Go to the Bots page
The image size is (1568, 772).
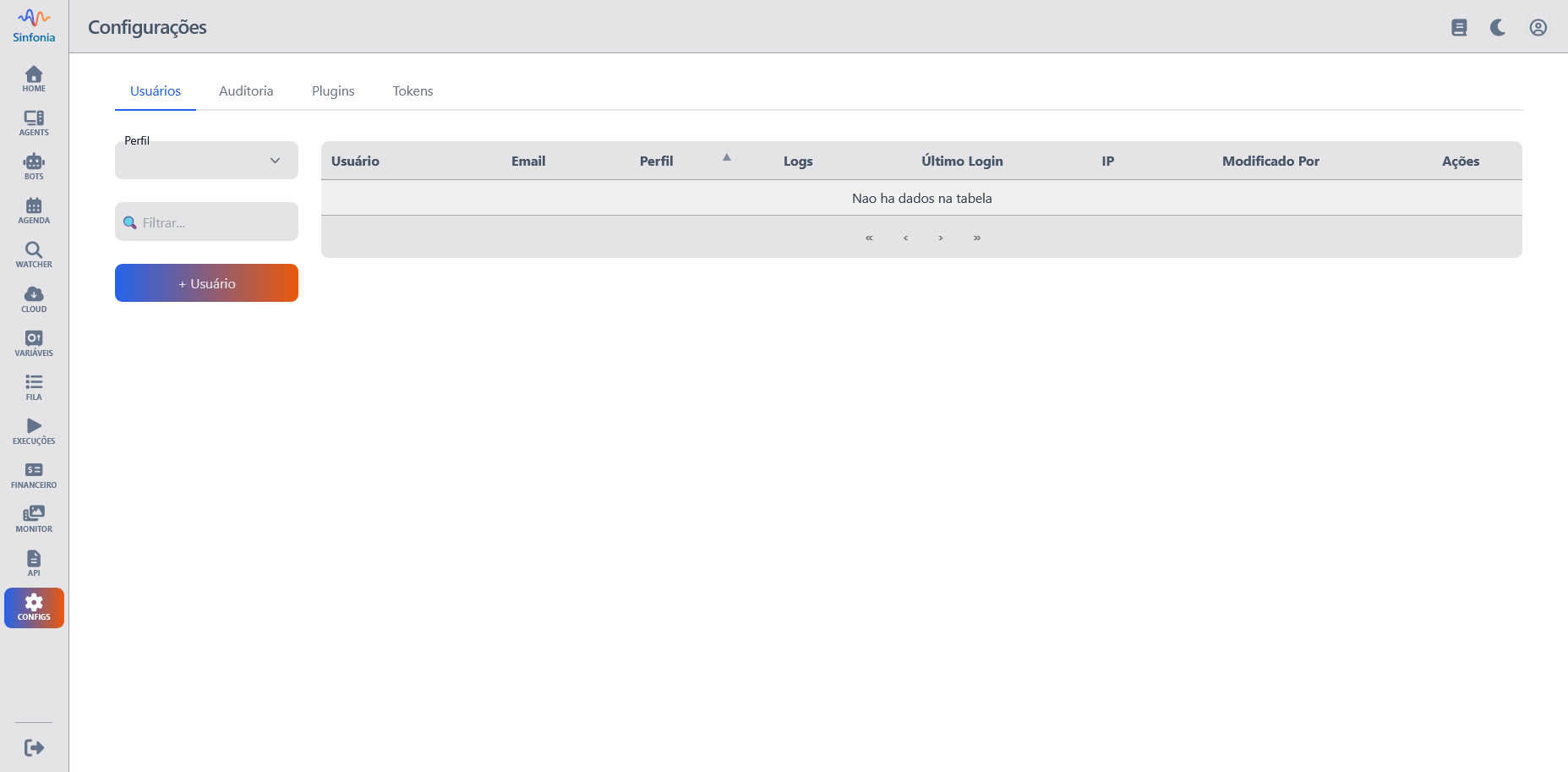tap(34, 167)
